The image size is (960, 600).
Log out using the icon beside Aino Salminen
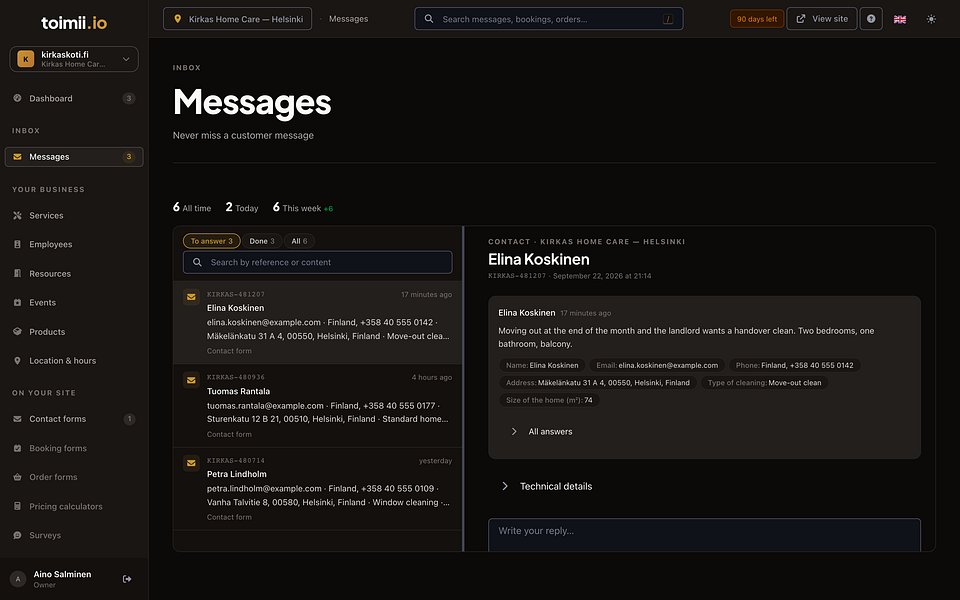click(x=127, y=579)
